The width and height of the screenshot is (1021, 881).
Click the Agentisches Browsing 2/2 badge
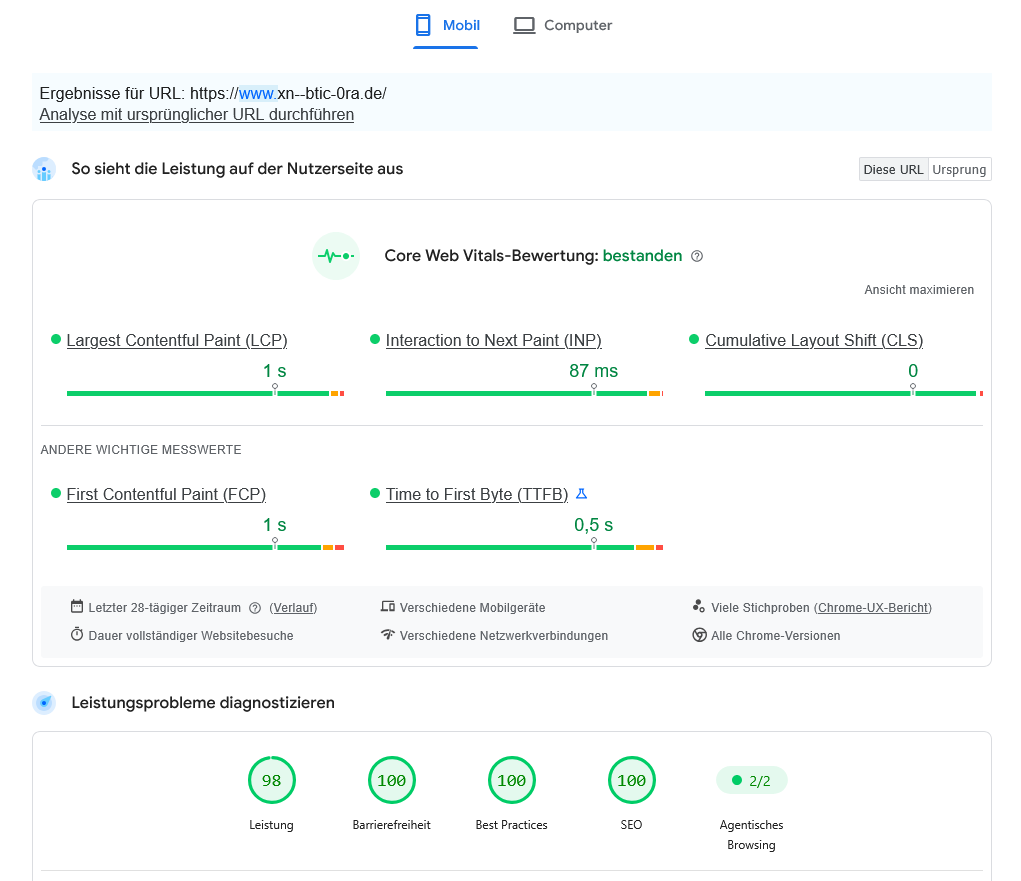[x=751, y=780]
